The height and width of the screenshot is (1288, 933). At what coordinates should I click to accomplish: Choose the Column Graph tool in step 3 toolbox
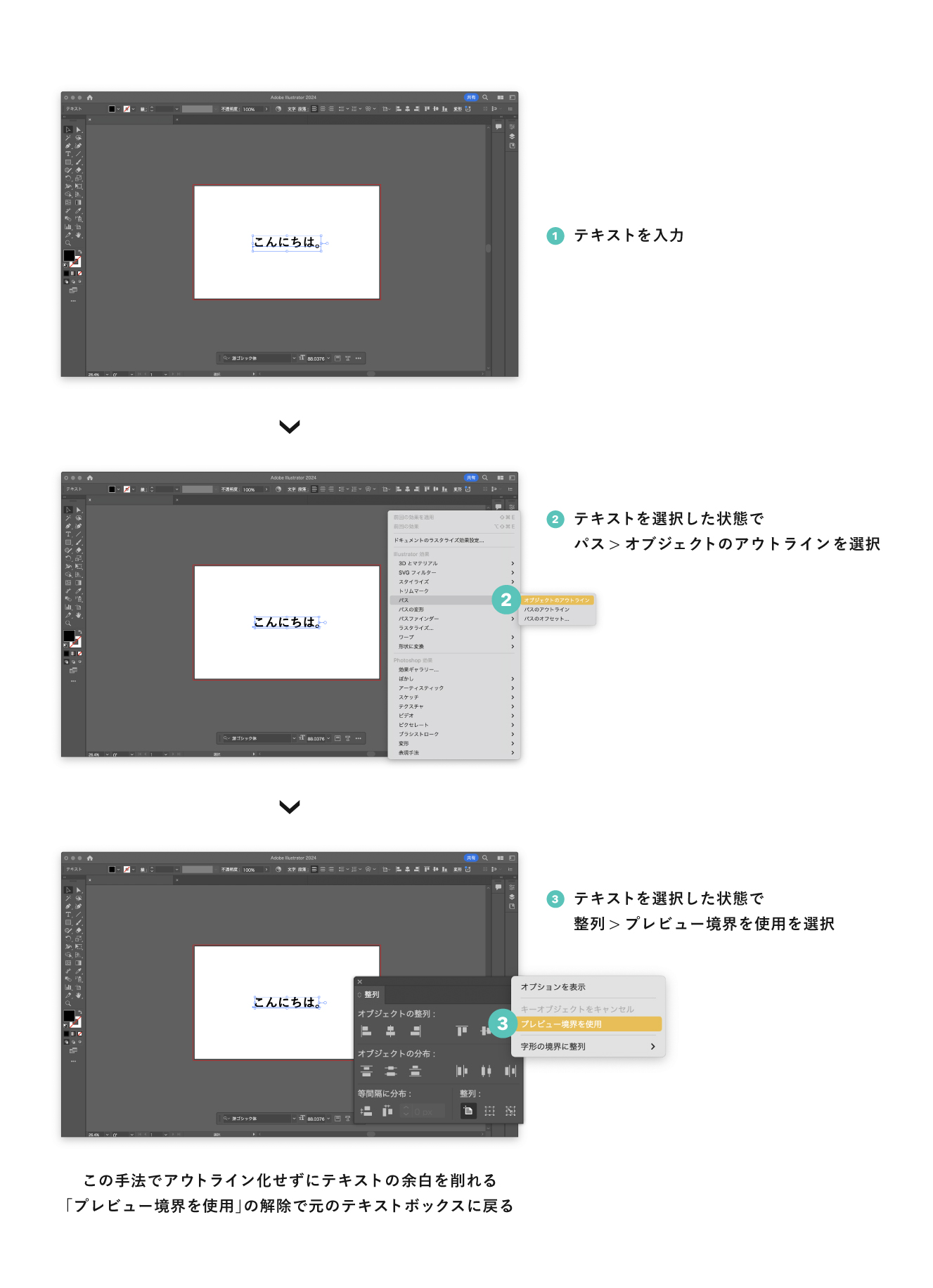[68, 988]
